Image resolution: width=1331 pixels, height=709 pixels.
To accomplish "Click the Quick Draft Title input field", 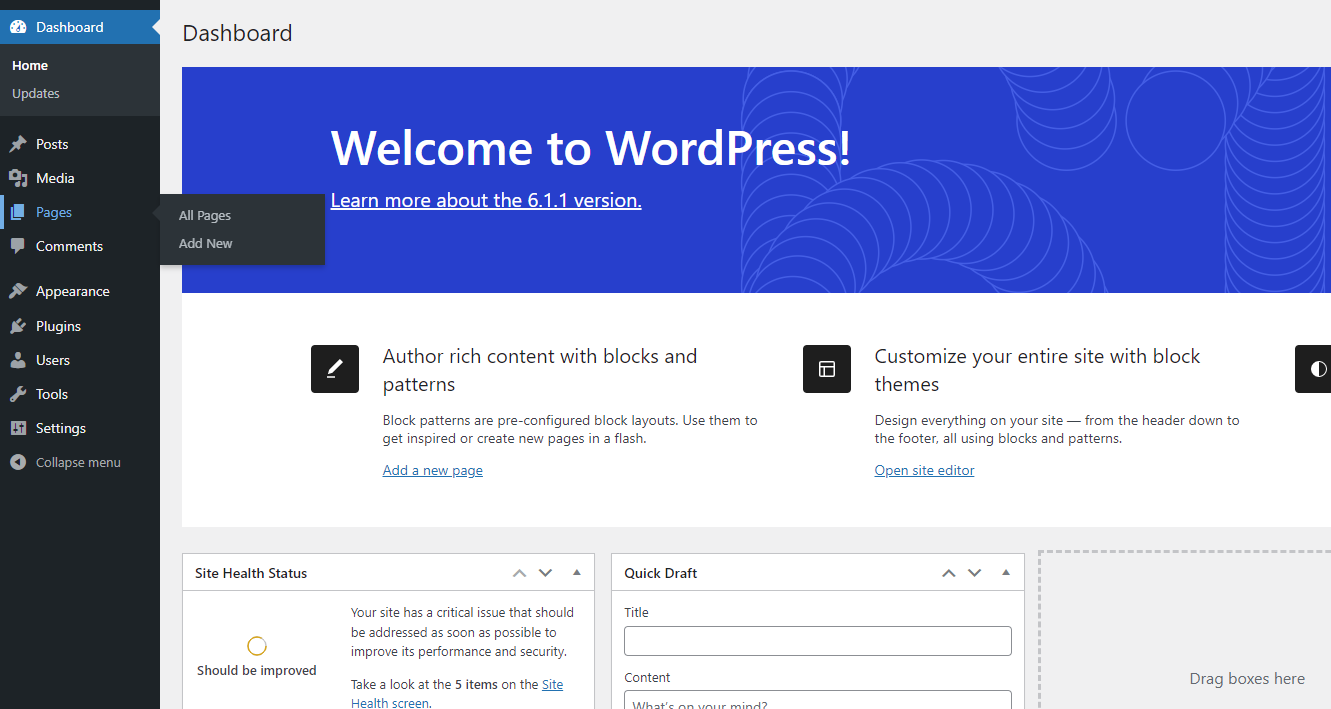I will (818, 641).
